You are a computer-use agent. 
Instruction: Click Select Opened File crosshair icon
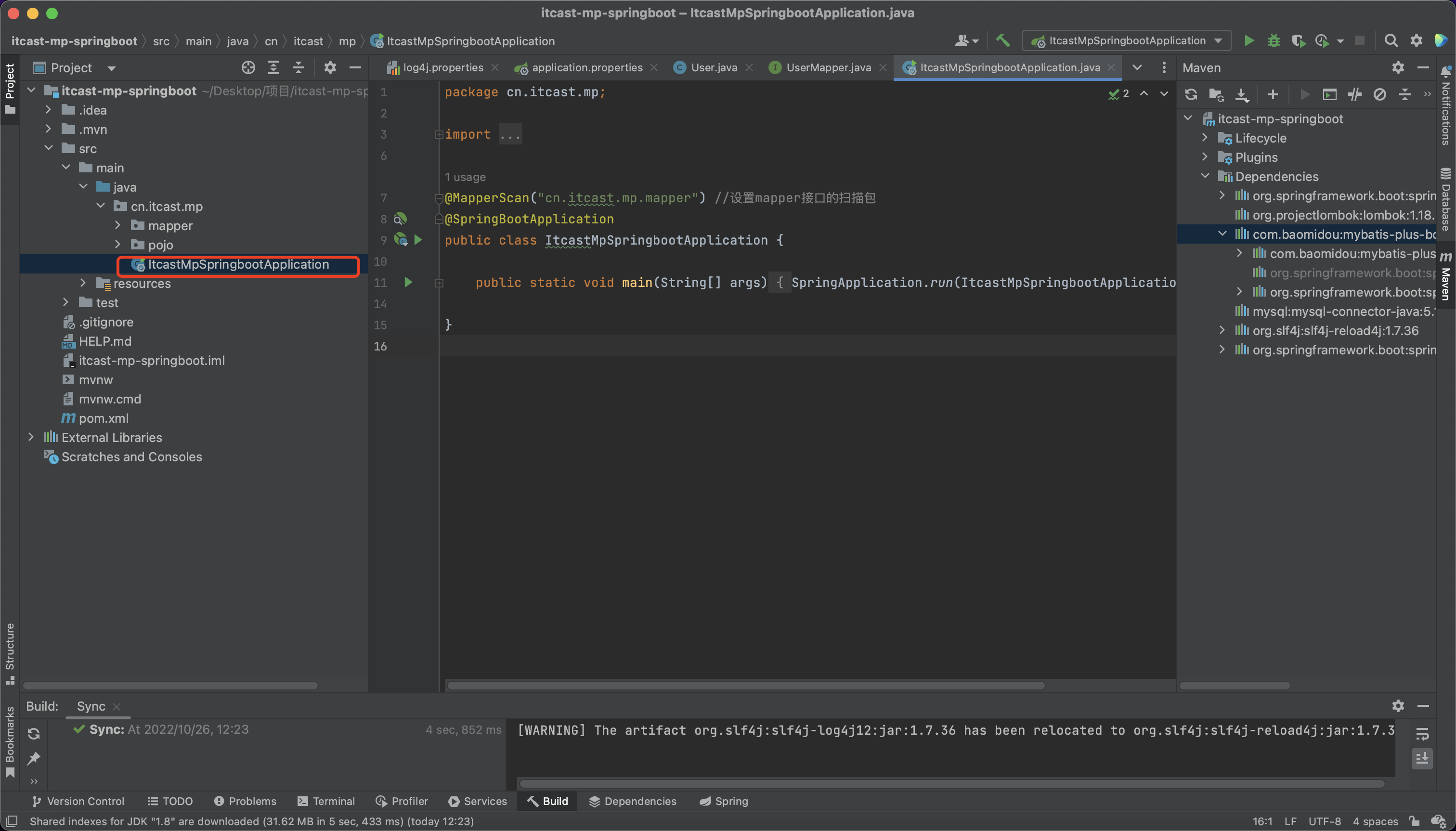(x=247, y=68)
